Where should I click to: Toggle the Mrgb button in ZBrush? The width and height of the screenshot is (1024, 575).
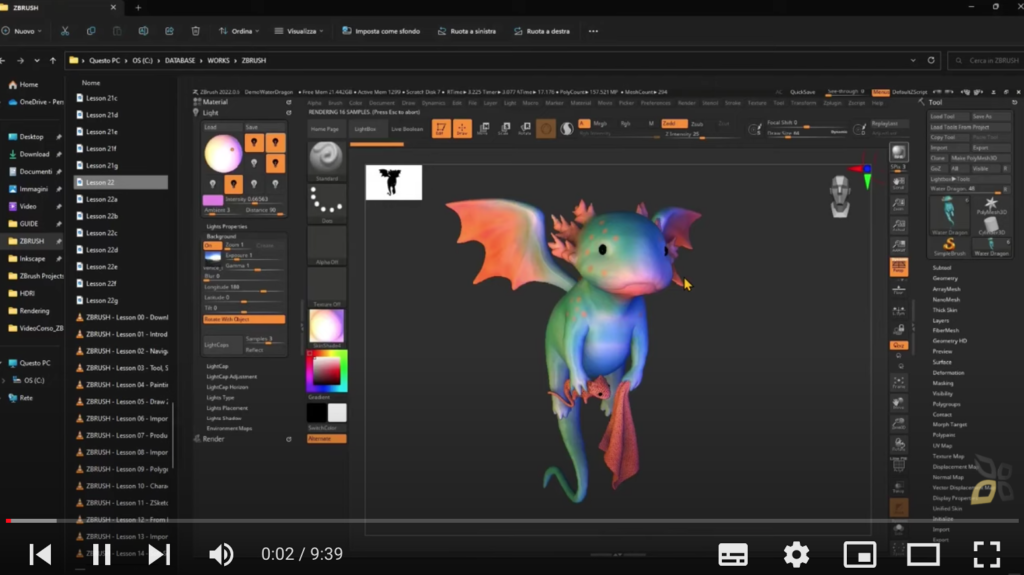pos(600,123)
